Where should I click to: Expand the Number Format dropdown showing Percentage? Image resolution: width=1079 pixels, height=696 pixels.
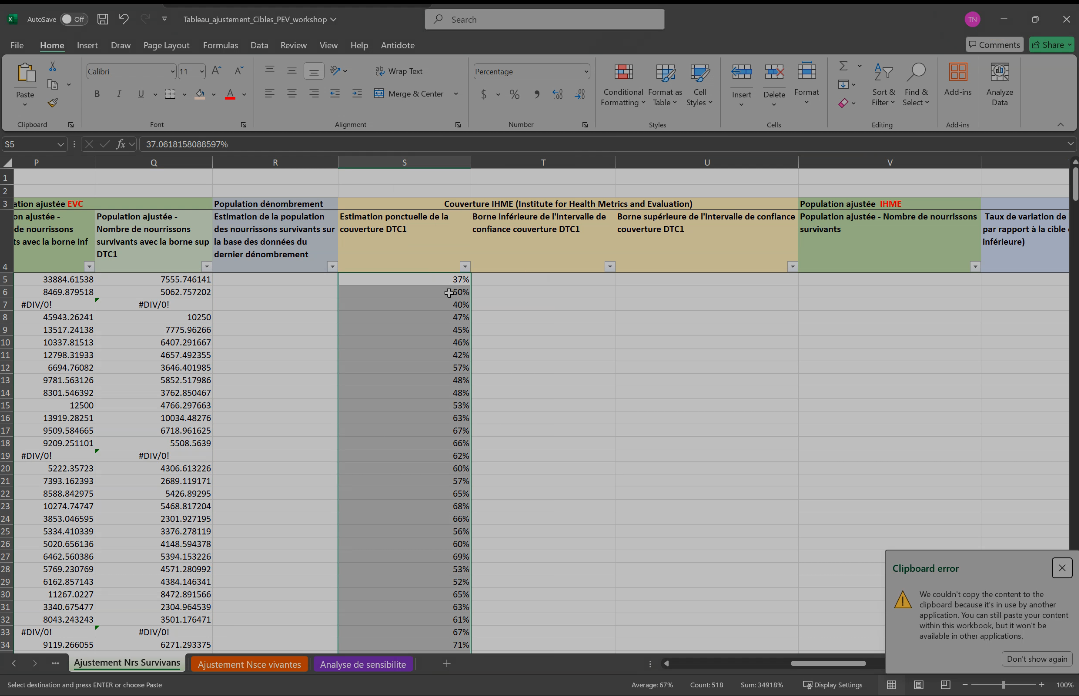coord(586,72)
